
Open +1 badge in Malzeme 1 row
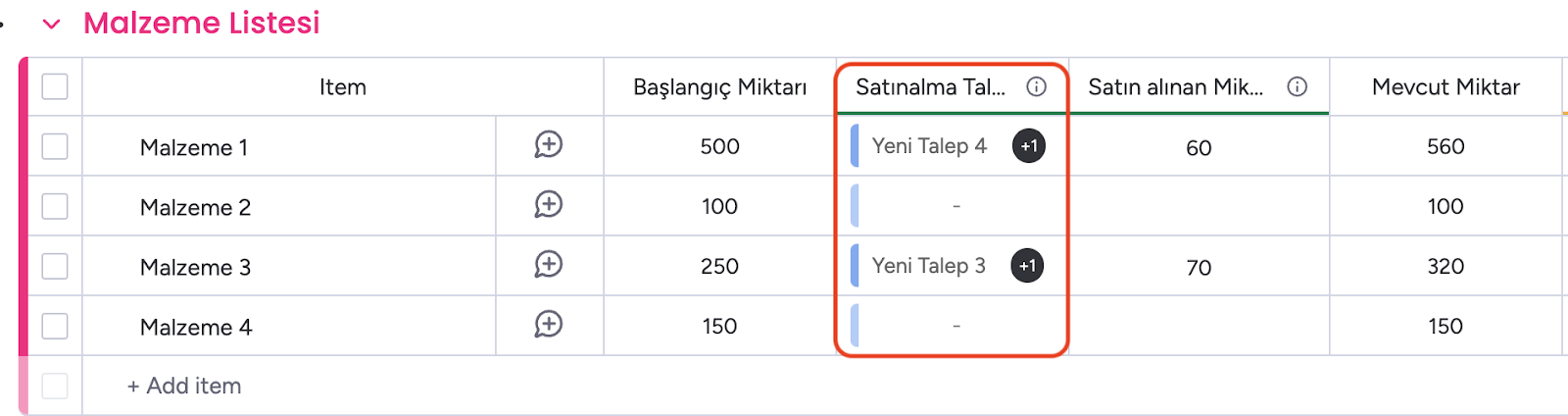[x=1028, y=146]
